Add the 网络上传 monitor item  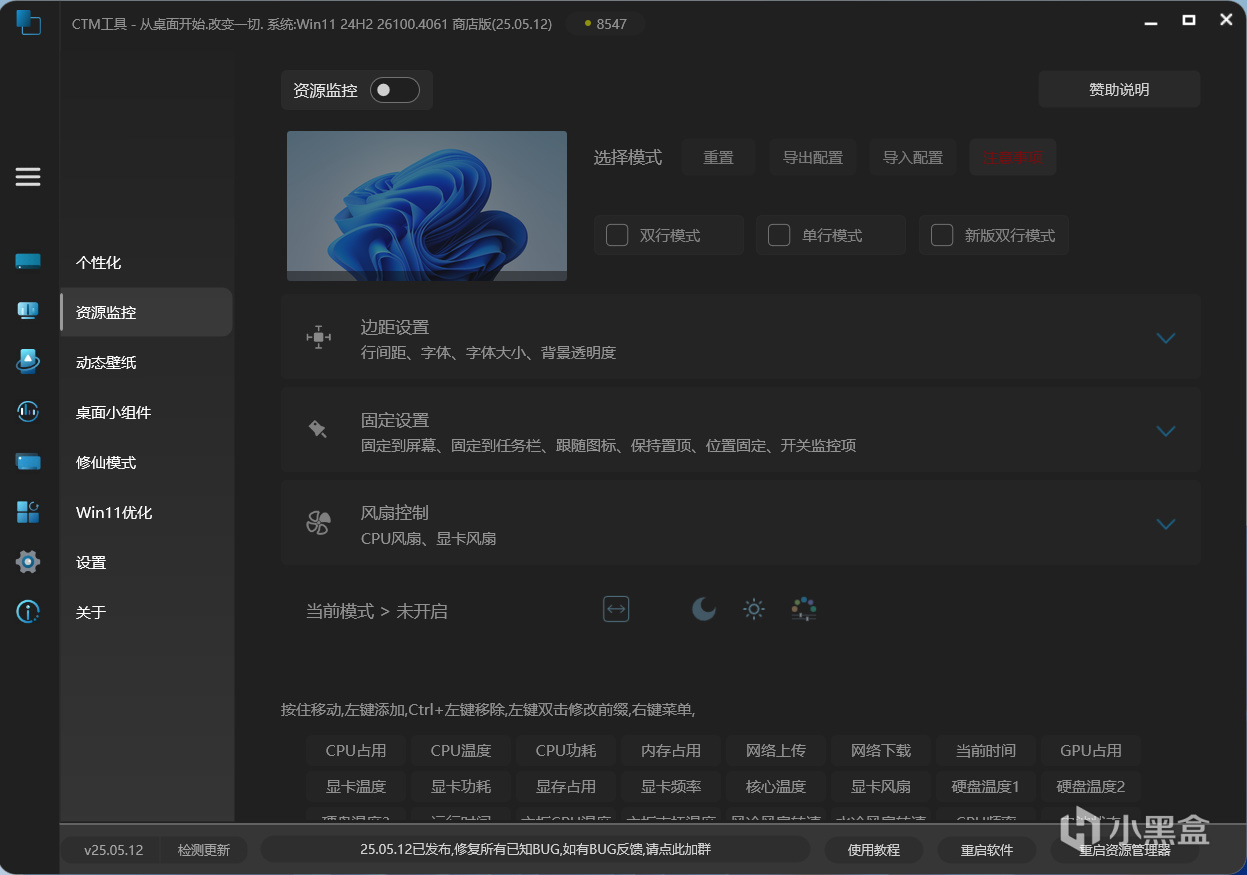click(x=776, y=750)
